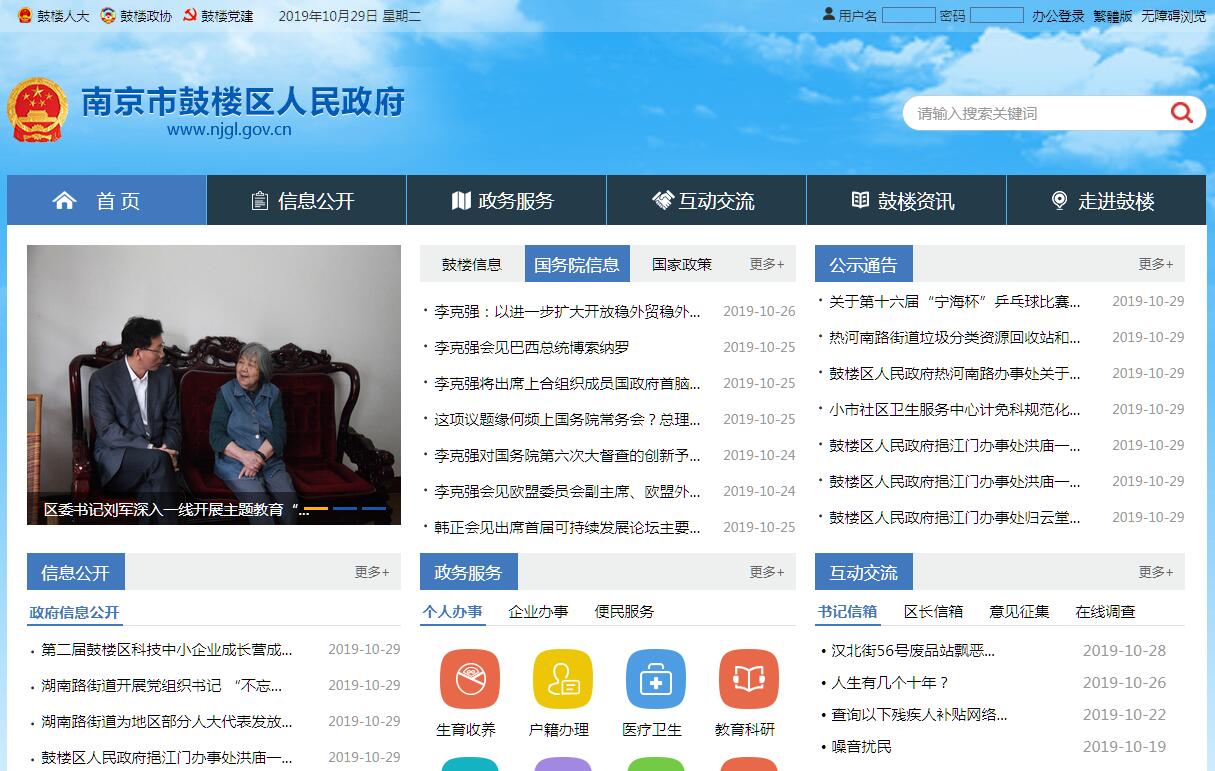
Task: Click the national emblem logo
Action: (38, 109)
